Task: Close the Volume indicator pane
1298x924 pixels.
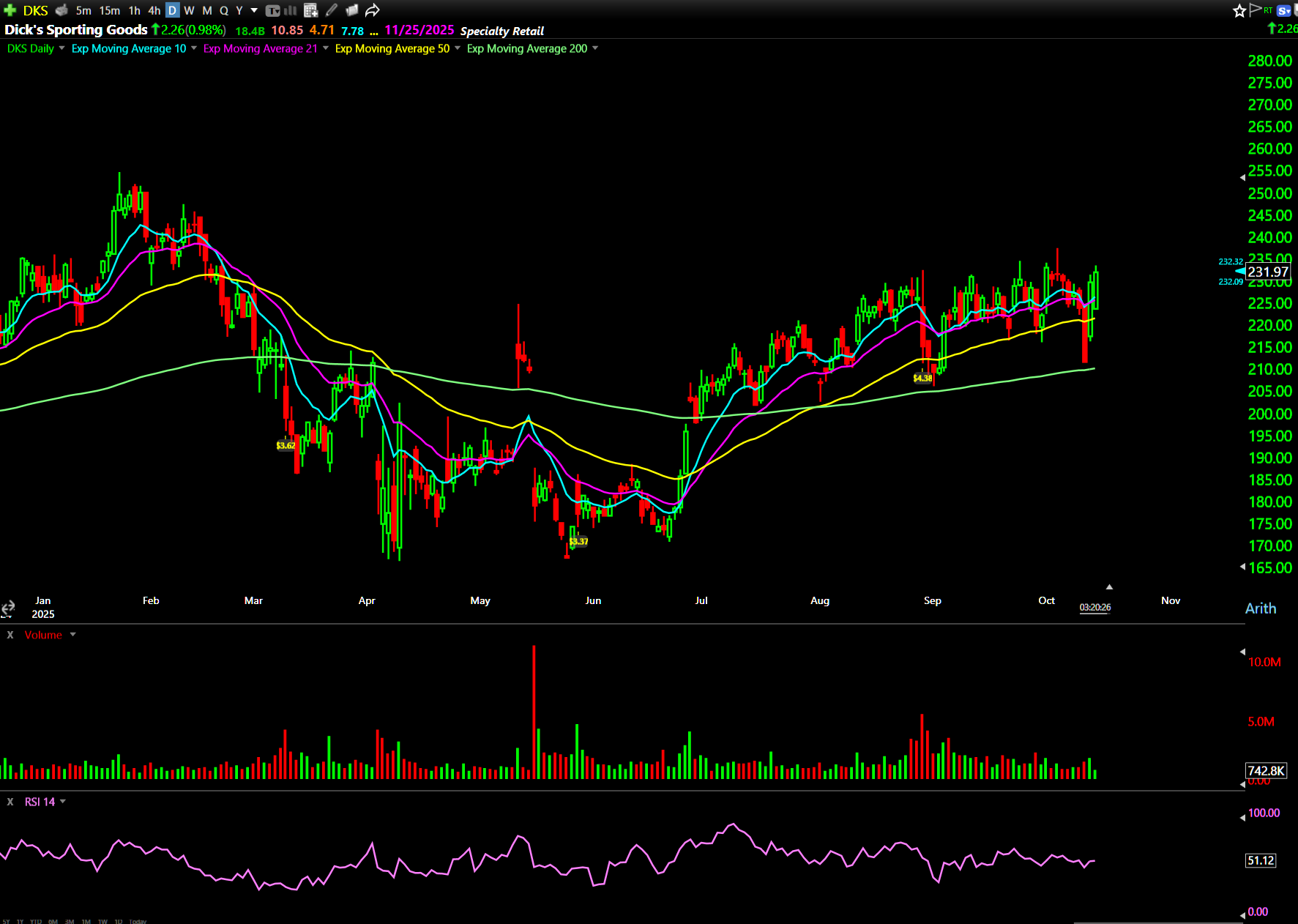Action: point(10,635)
